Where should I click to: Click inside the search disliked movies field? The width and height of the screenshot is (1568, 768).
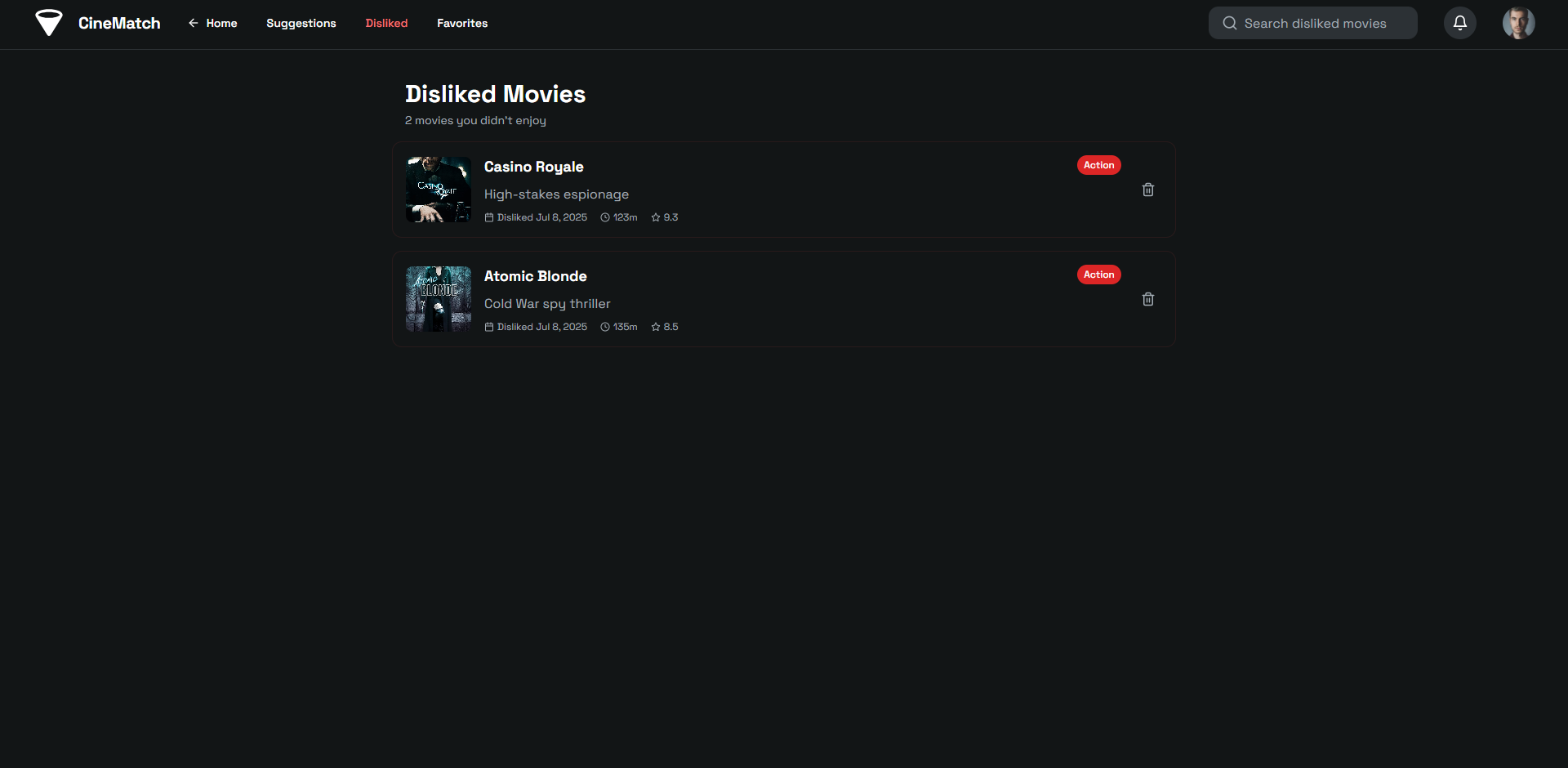1323,23
